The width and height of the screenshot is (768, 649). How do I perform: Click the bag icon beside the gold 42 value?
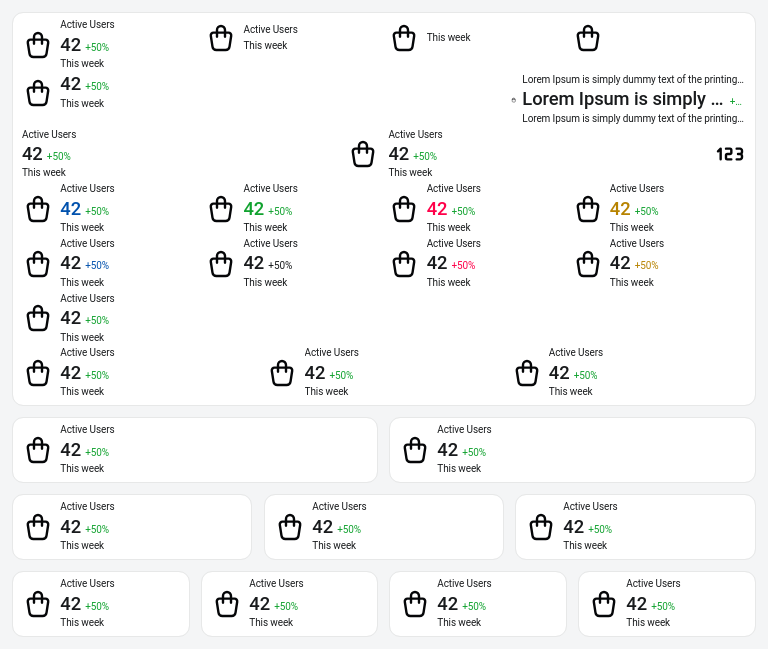588,209
